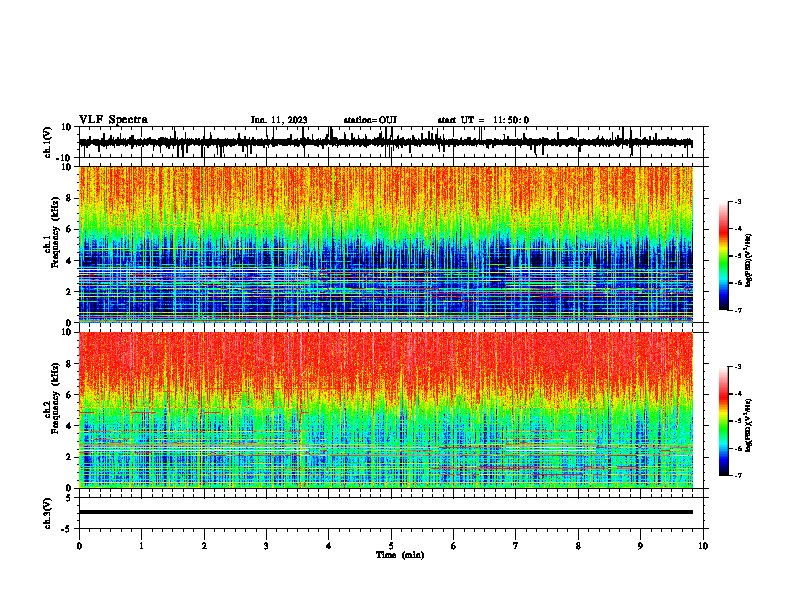Click the VLF Spectra title

(113, 120)
